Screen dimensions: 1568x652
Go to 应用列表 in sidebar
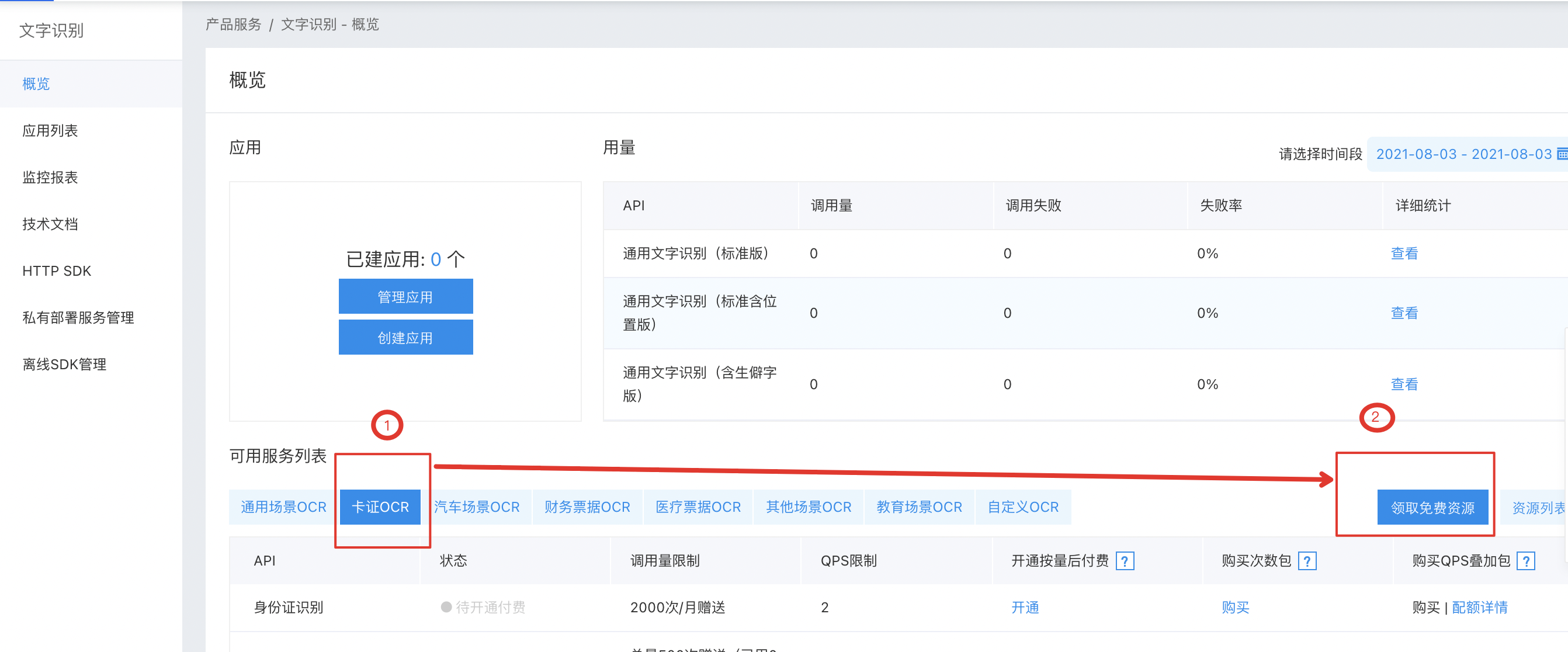[91, 131]
